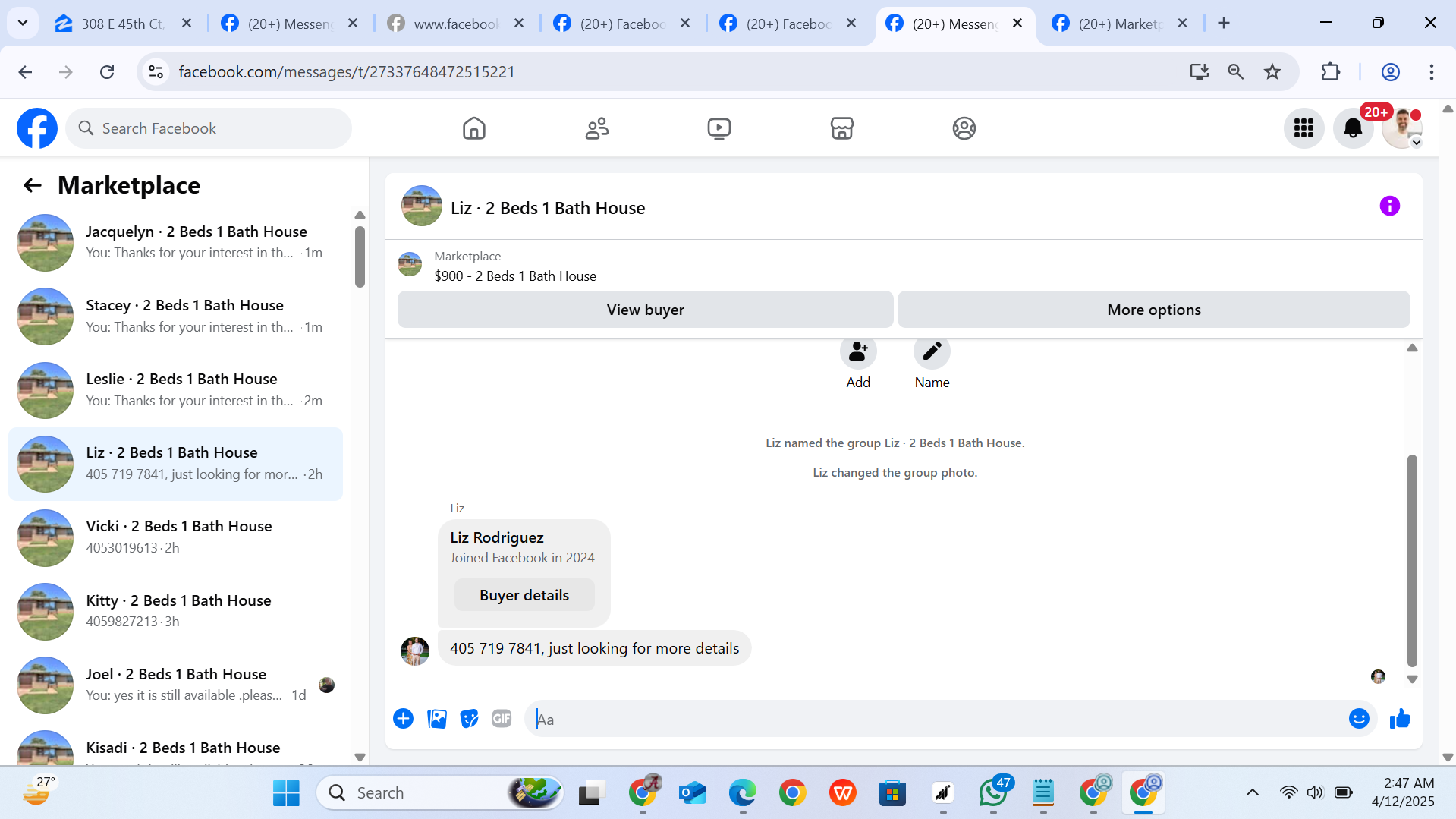Open the Windows Start menu

tap(286, 793)
